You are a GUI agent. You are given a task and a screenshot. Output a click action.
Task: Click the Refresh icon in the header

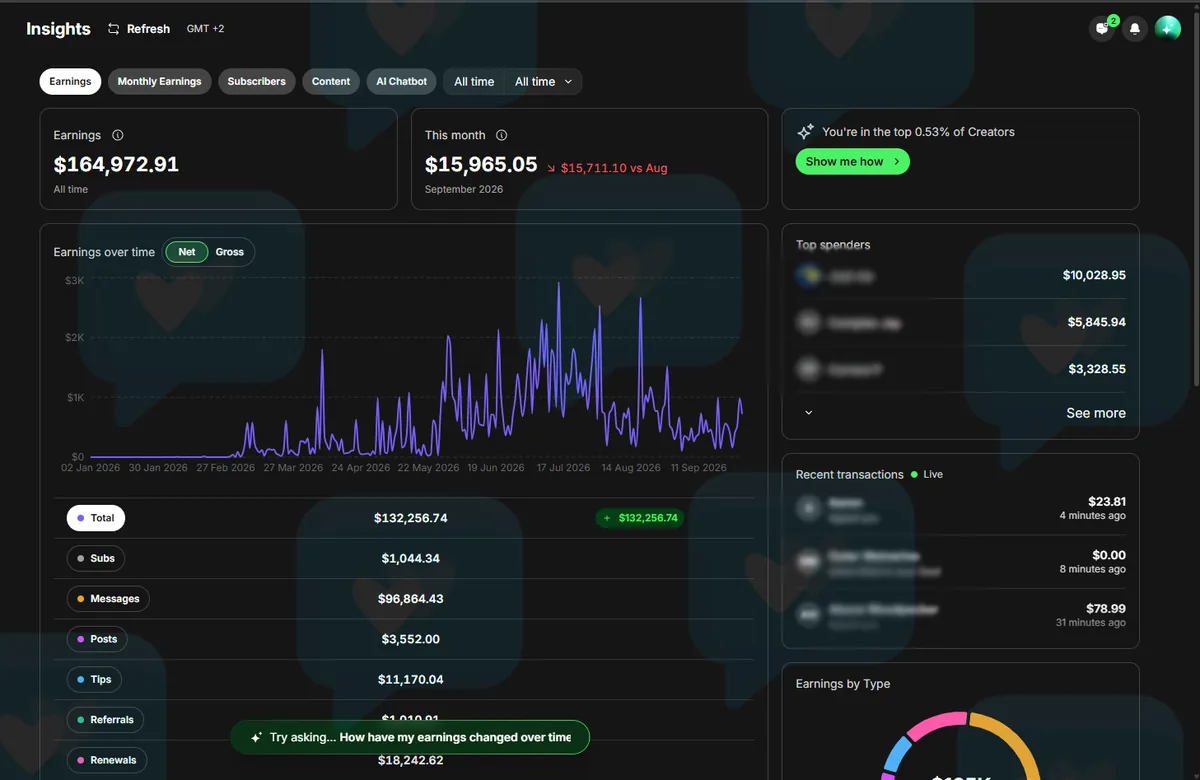114,29
